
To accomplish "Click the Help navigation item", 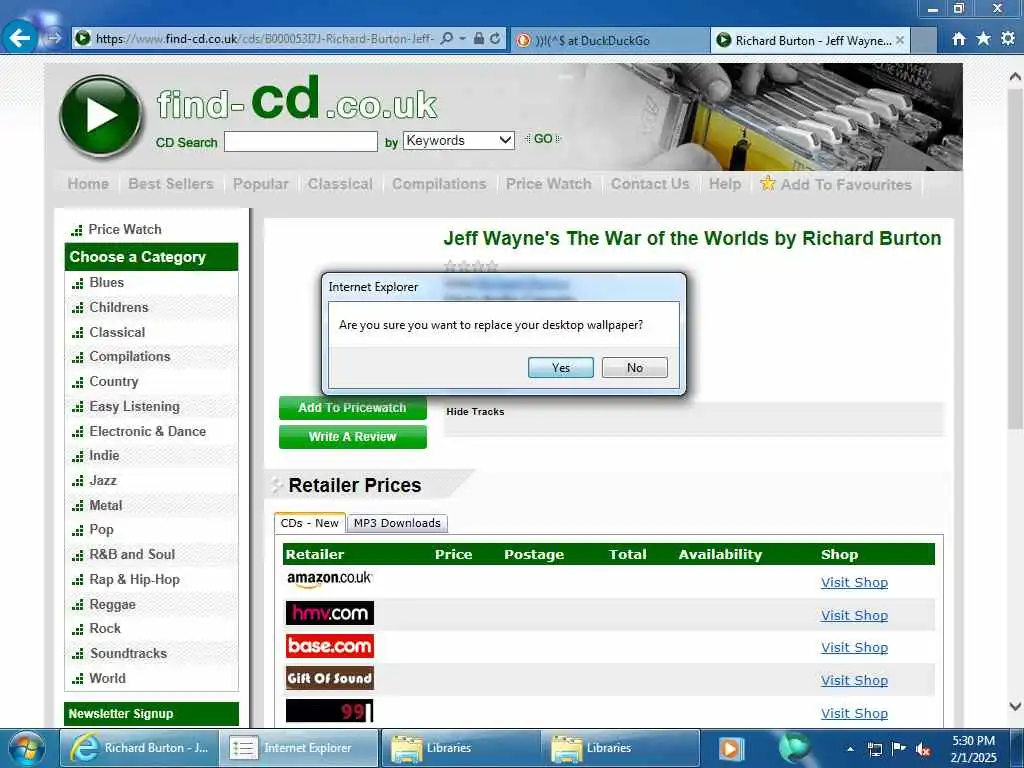I will (725, 184).
